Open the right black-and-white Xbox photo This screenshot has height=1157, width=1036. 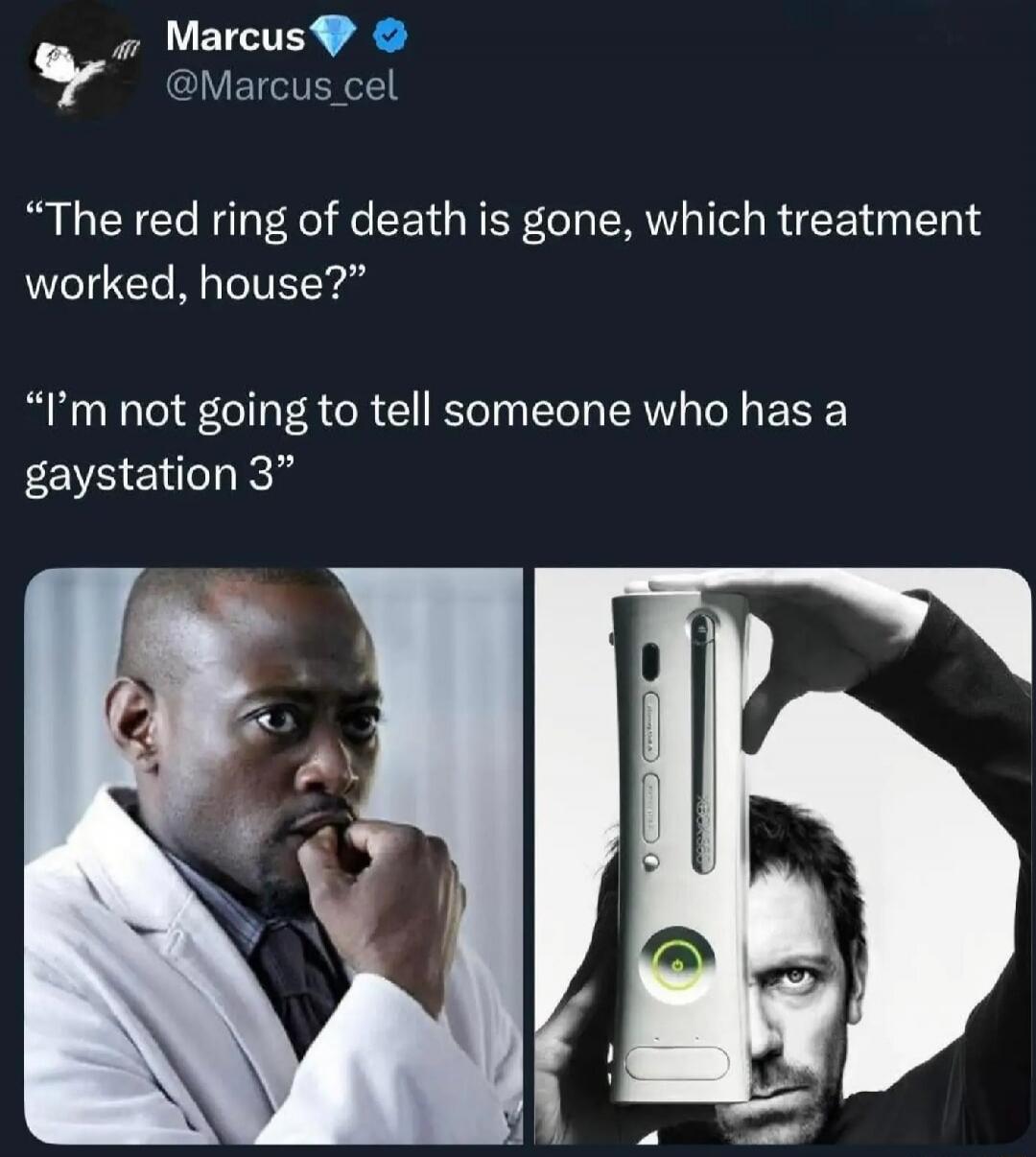click(x=783, y=856)
